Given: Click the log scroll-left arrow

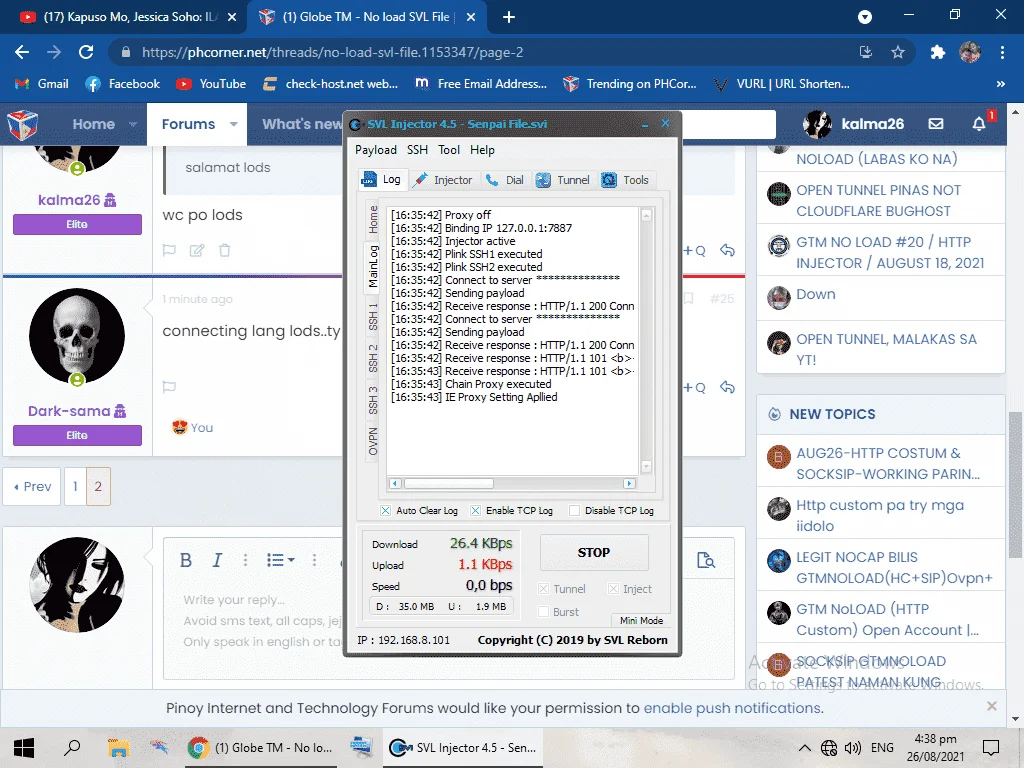Looking at the screenshot, I should click(394, 483).
